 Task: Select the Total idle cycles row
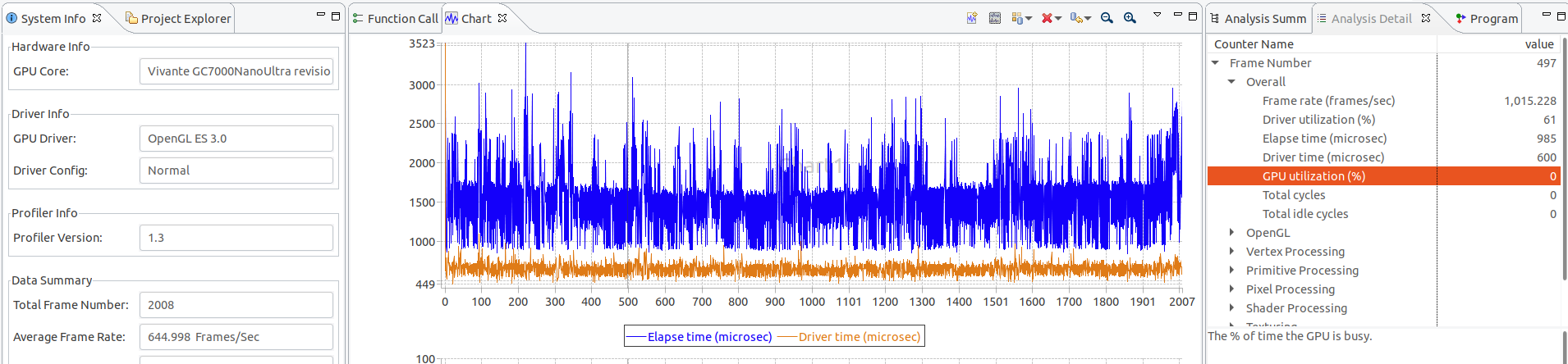pos(1383,214)
